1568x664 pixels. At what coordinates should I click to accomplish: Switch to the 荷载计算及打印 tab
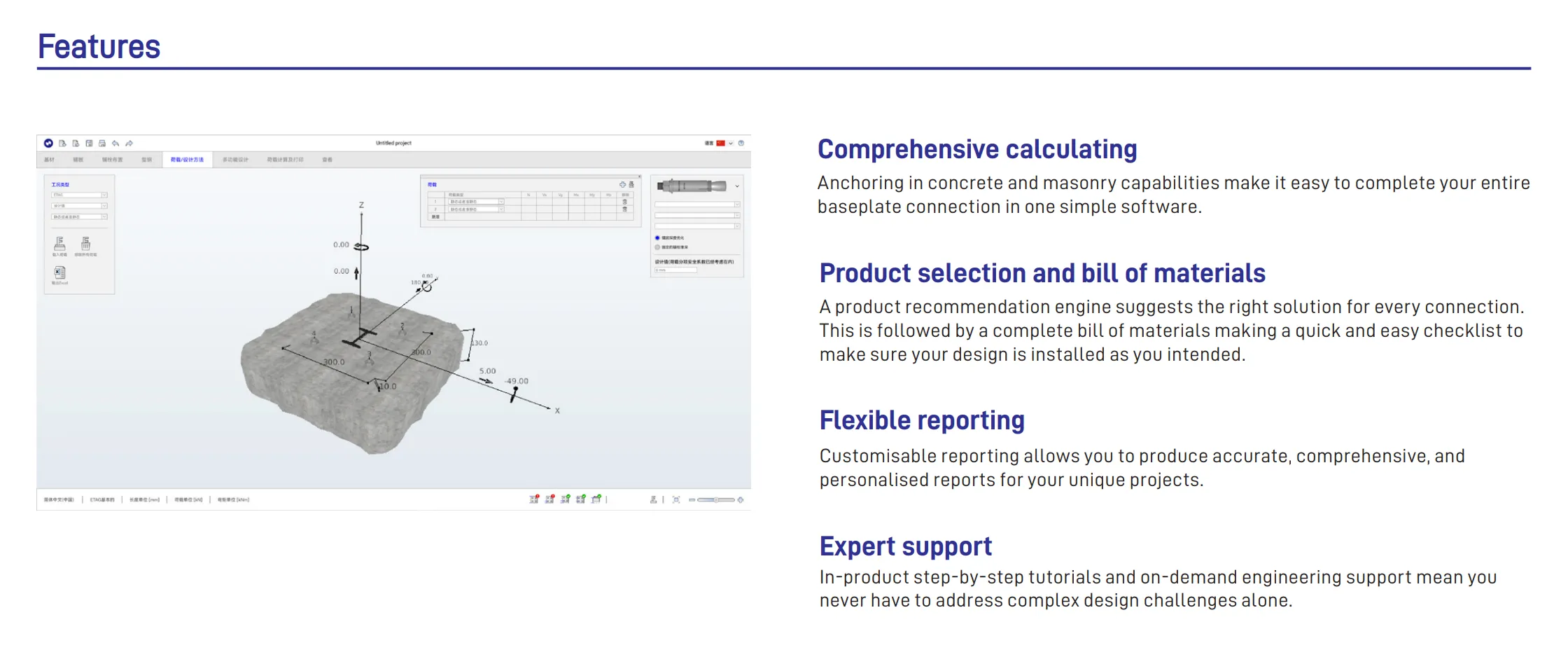click(285, 160)
